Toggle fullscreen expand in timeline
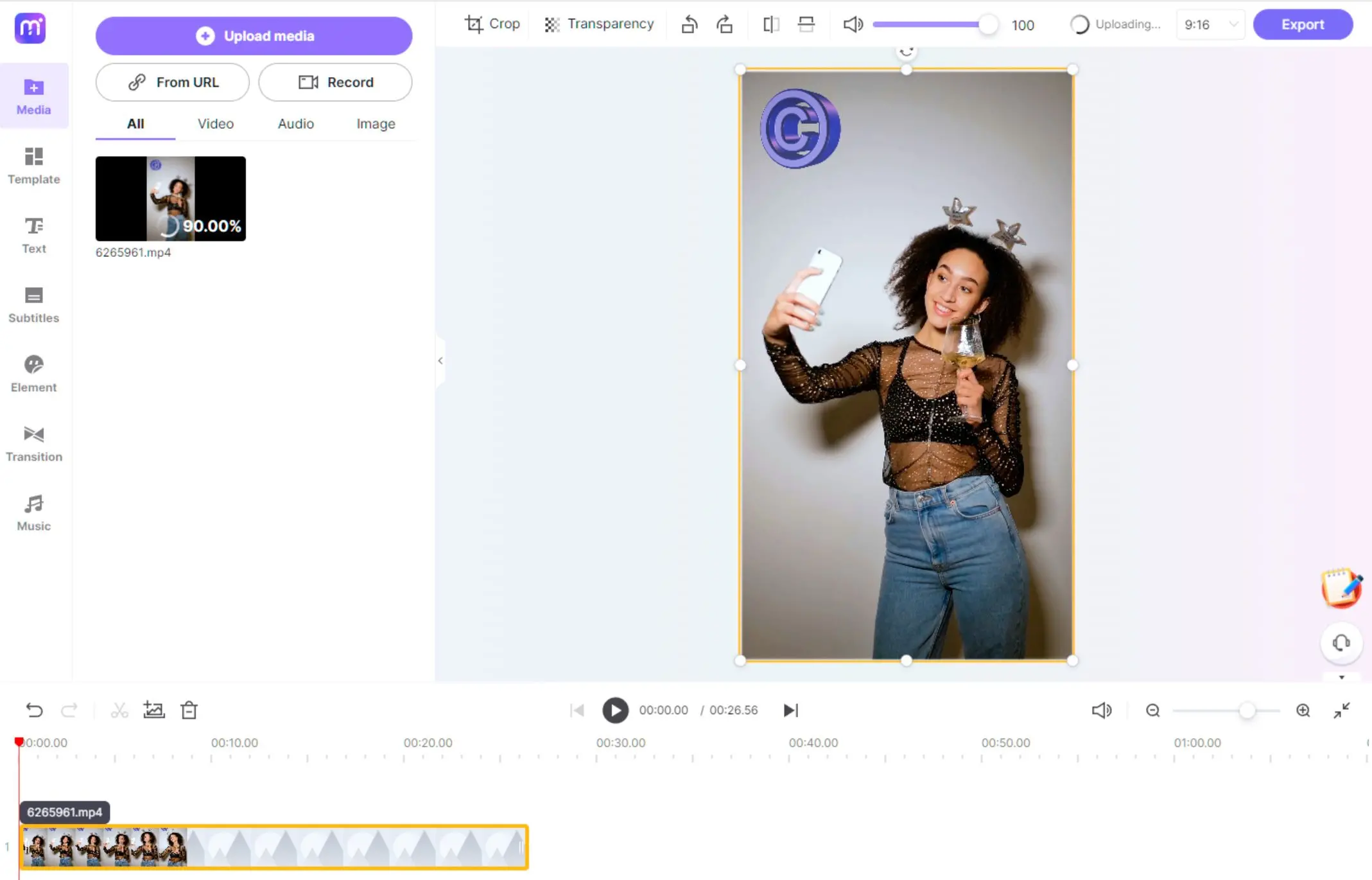Viewport: 1372px width, 880px height. (1342, 710)
